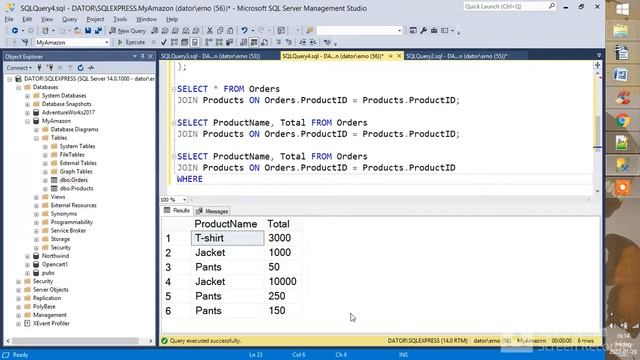Collapse the MyAmazon database node

[27, 121]
